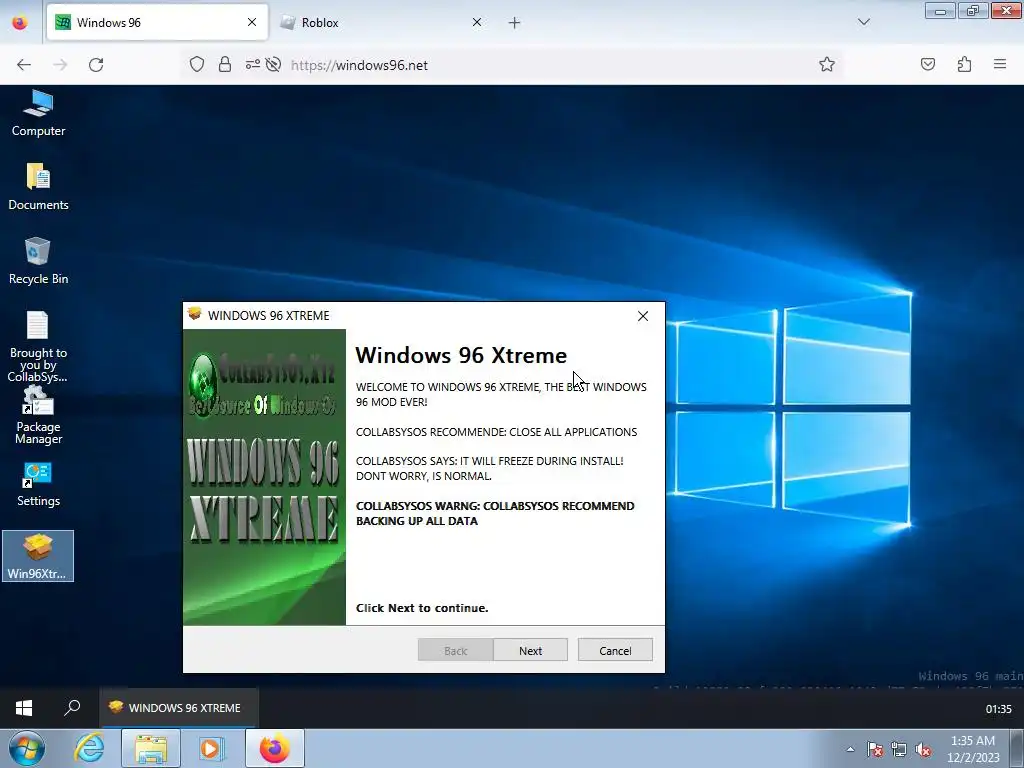Open the Firefox application menu
This screenshot has height=768, width=1024.
pos(1000,64)
